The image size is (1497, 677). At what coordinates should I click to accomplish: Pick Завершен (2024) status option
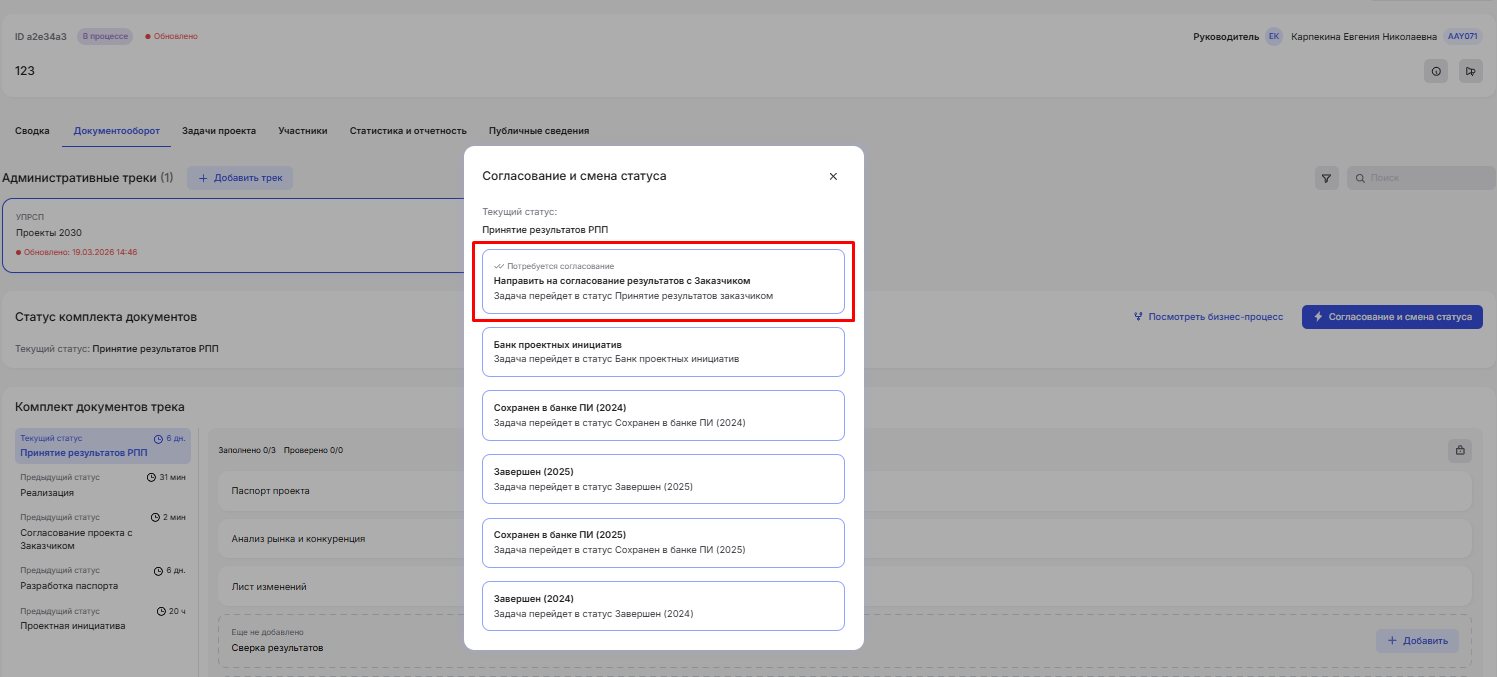click(663, 606)
